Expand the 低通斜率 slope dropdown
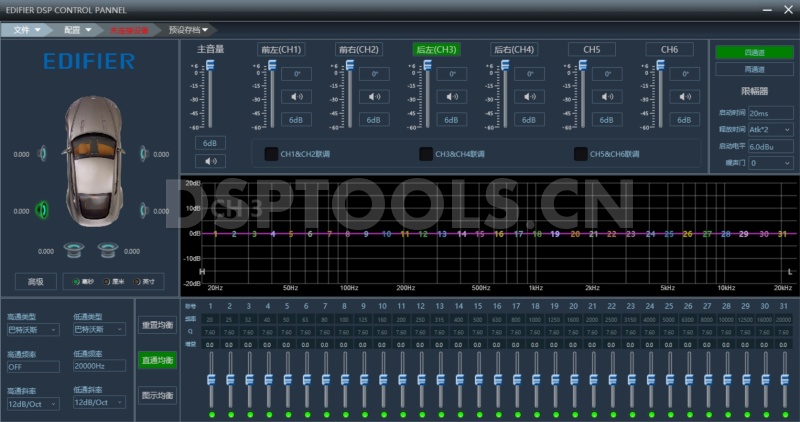Image resolution: width=800 pixels, height=422 pixels. [x=98, y=402]
